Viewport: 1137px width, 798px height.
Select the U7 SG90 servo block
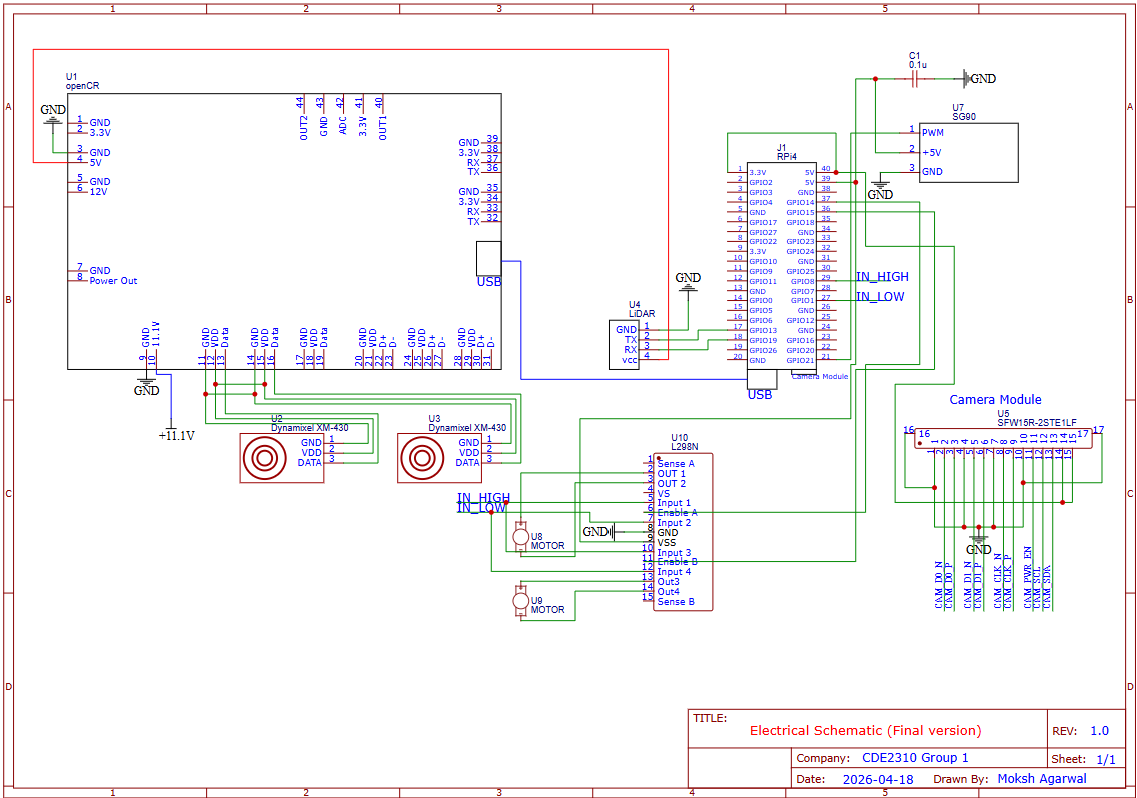tap(968, 150)
